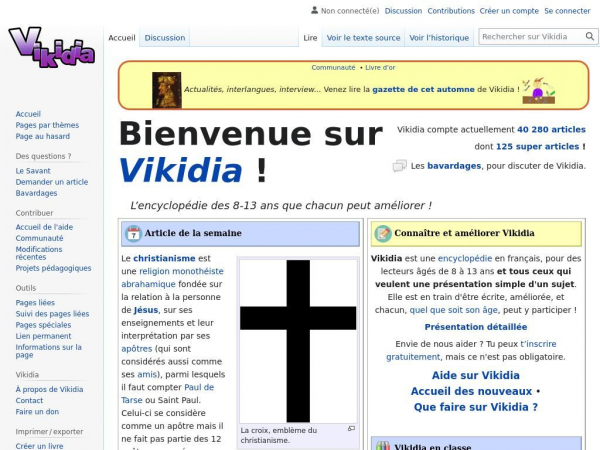
Task: Open Pages liées
Action: pyautogui.click(x=35, y=303)
